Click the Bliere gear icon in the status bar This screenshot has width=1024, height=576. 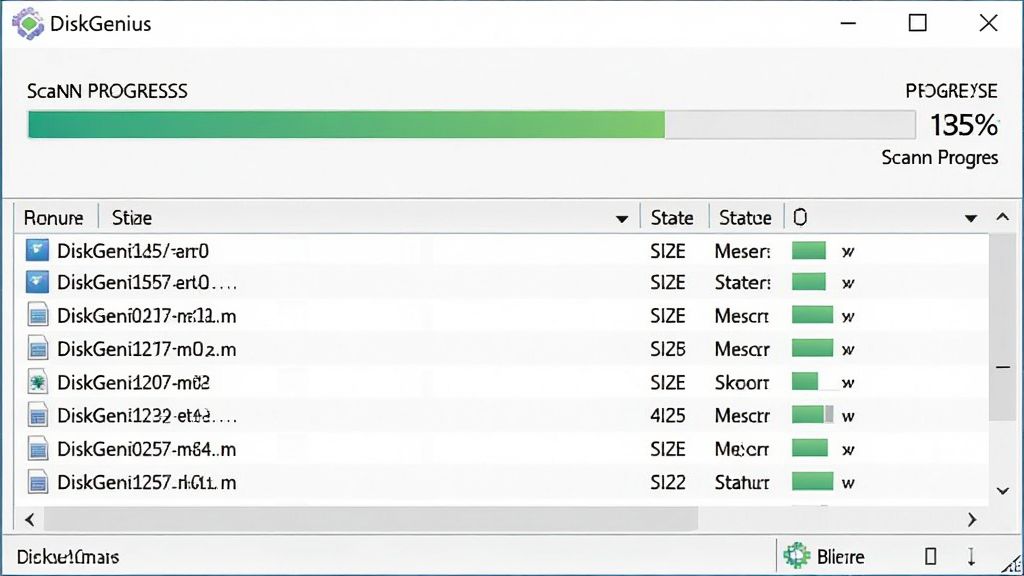797,556
